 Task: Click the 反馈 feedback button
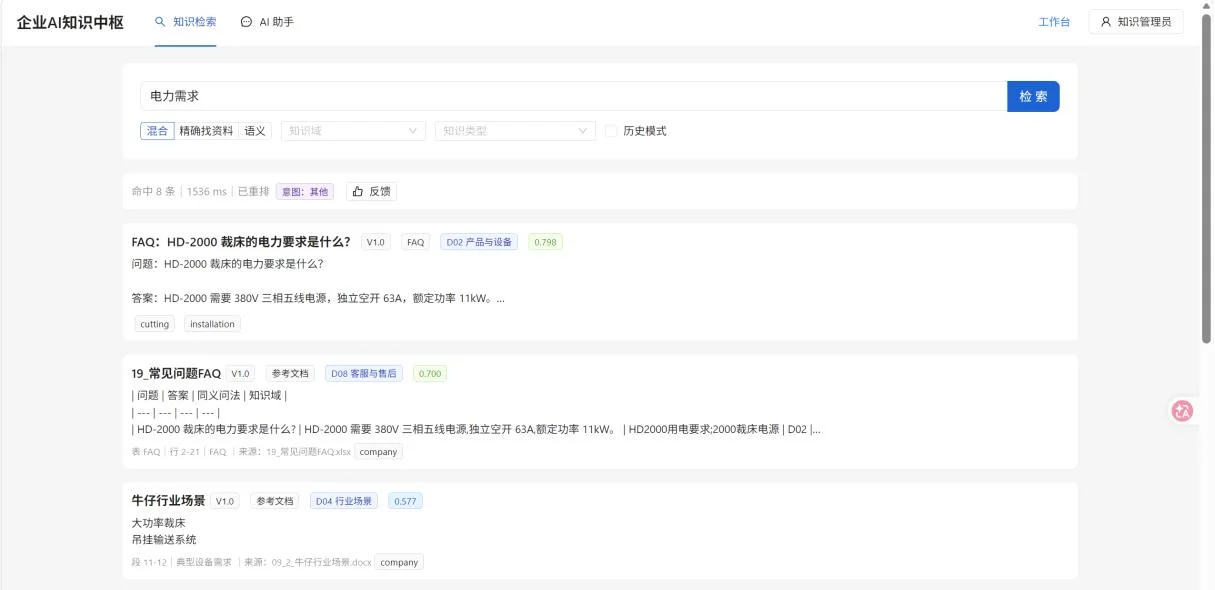(371, 191)
